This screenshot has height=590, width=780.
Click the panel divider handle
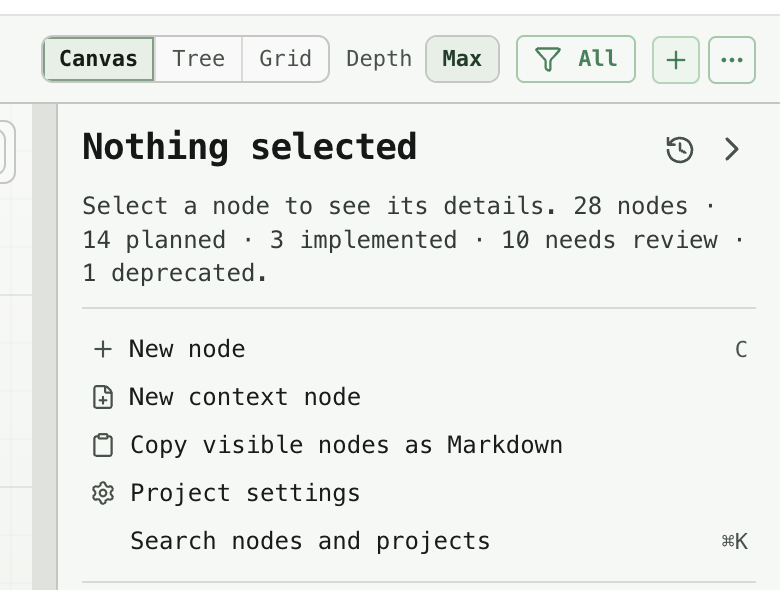[x=45, y=347]
